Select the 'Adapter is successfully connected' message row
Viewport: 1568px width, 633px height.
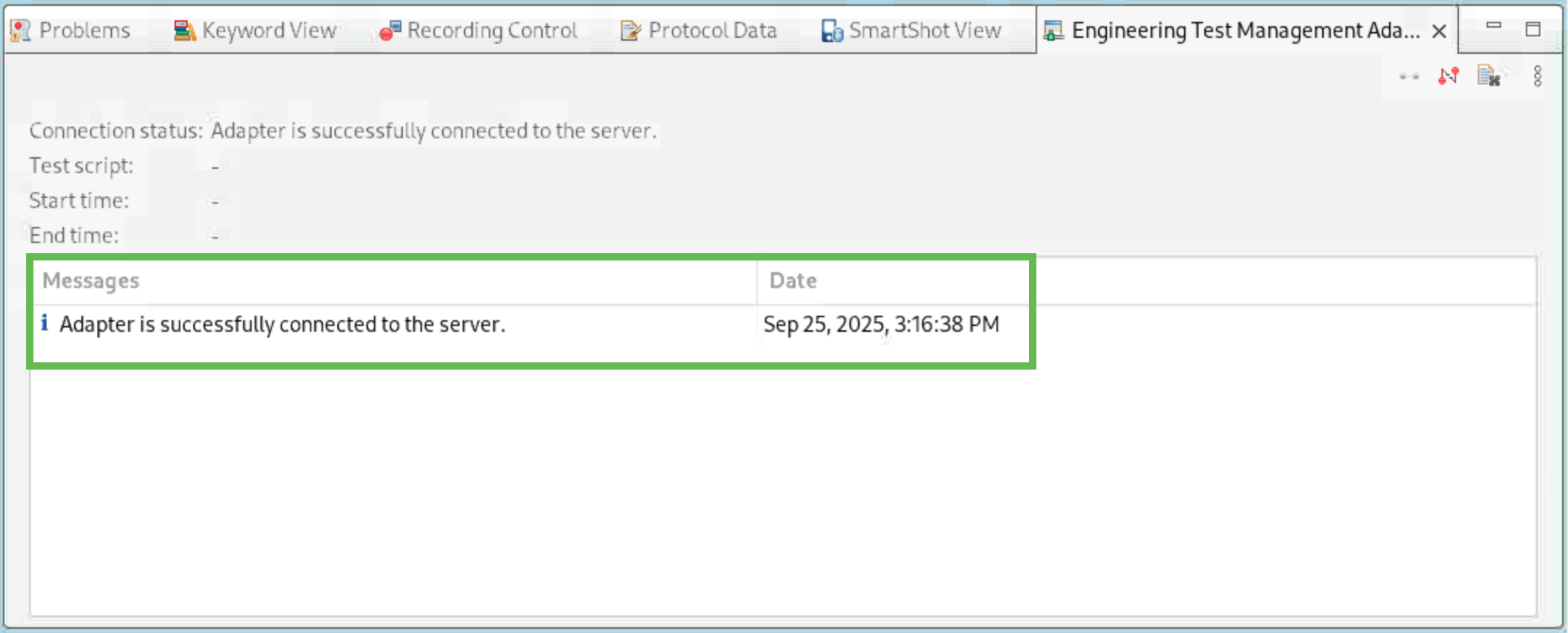pyautogui.click(x=282, y=325)
